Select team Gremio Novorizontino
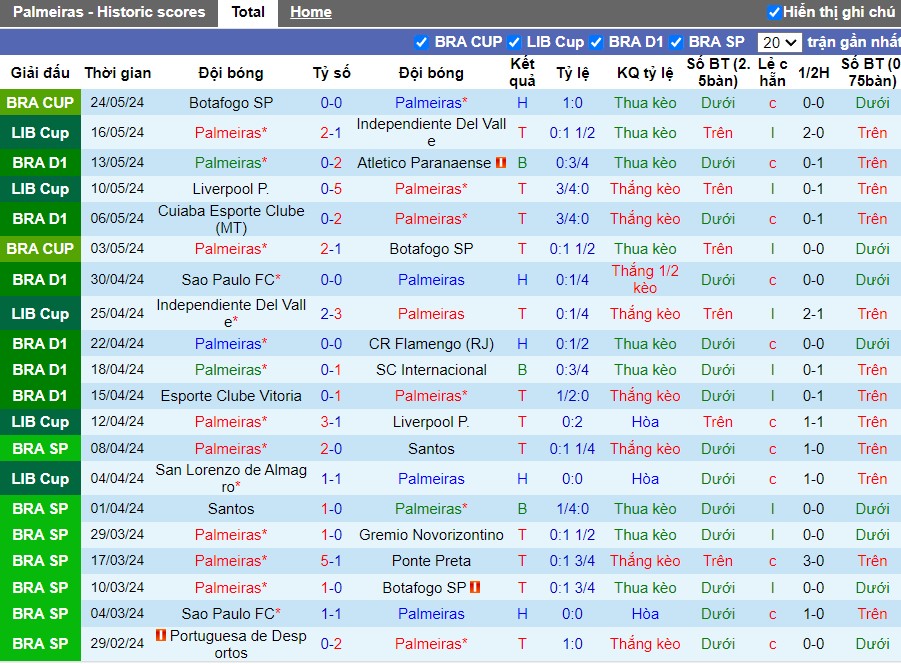Viewport: 901px width, 664px height. 432,535
